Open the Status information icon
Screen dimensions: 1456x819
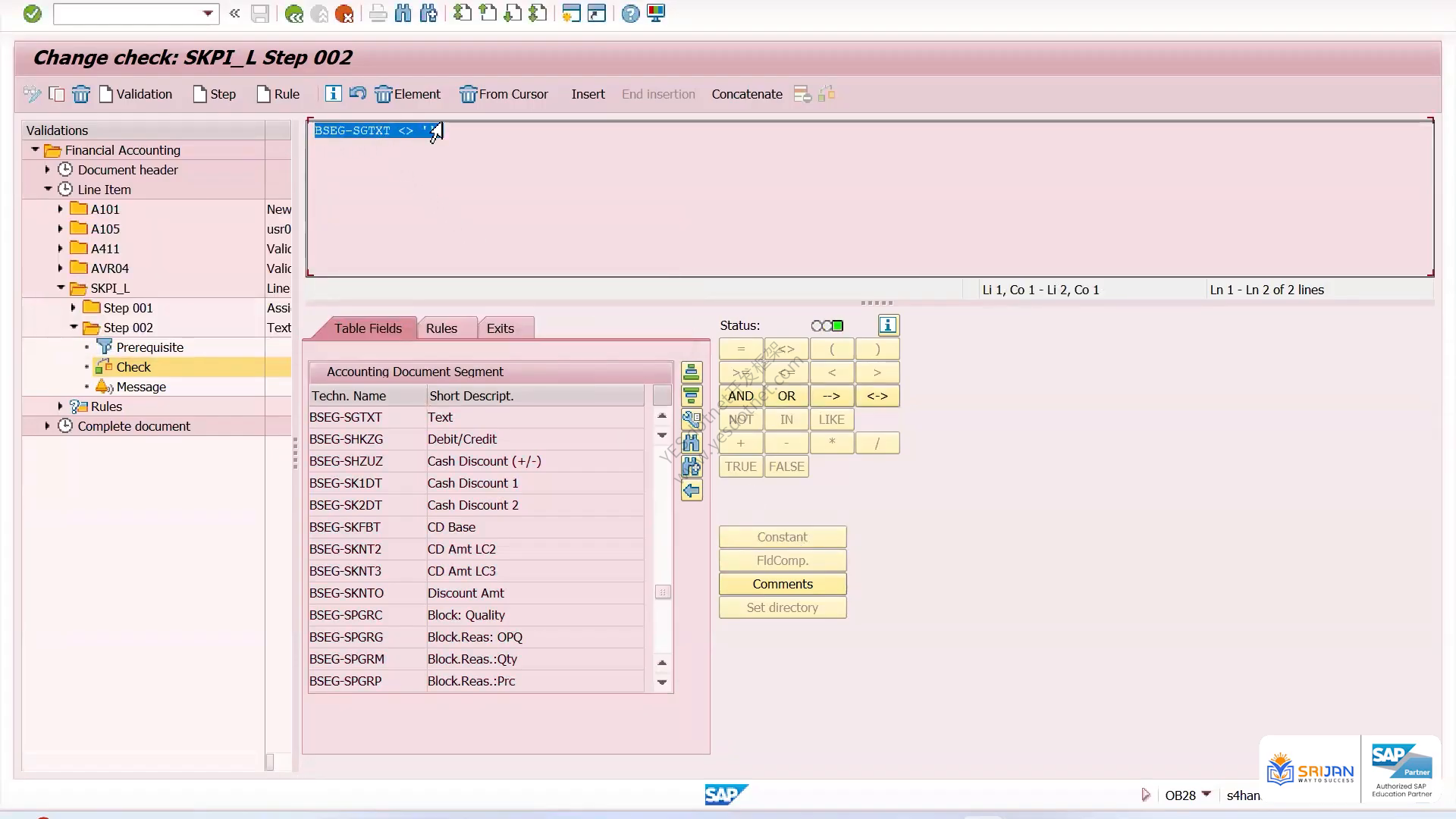point(888,325)
